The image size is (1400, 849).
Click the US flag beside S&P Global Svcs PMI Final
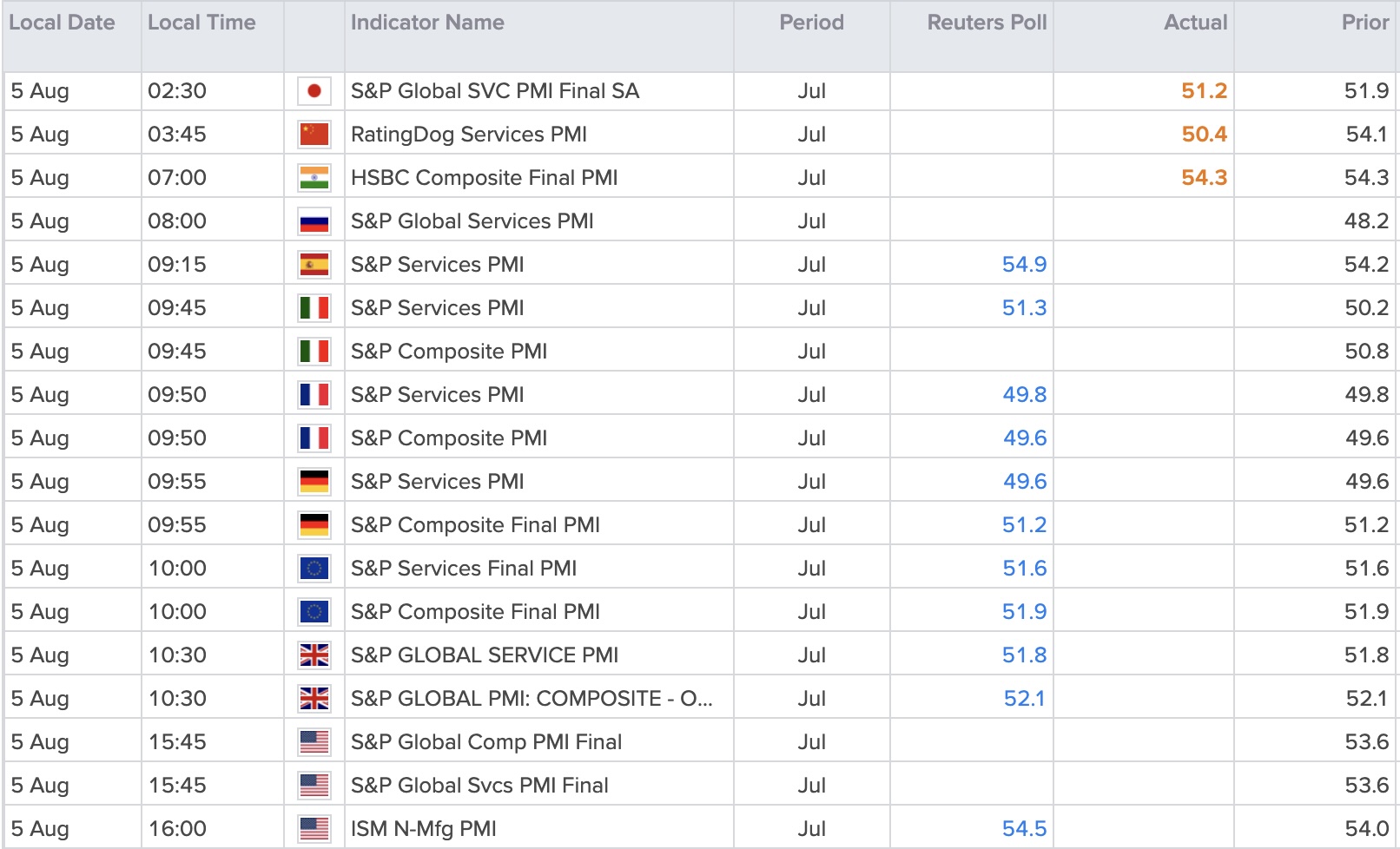pos(314,786)
